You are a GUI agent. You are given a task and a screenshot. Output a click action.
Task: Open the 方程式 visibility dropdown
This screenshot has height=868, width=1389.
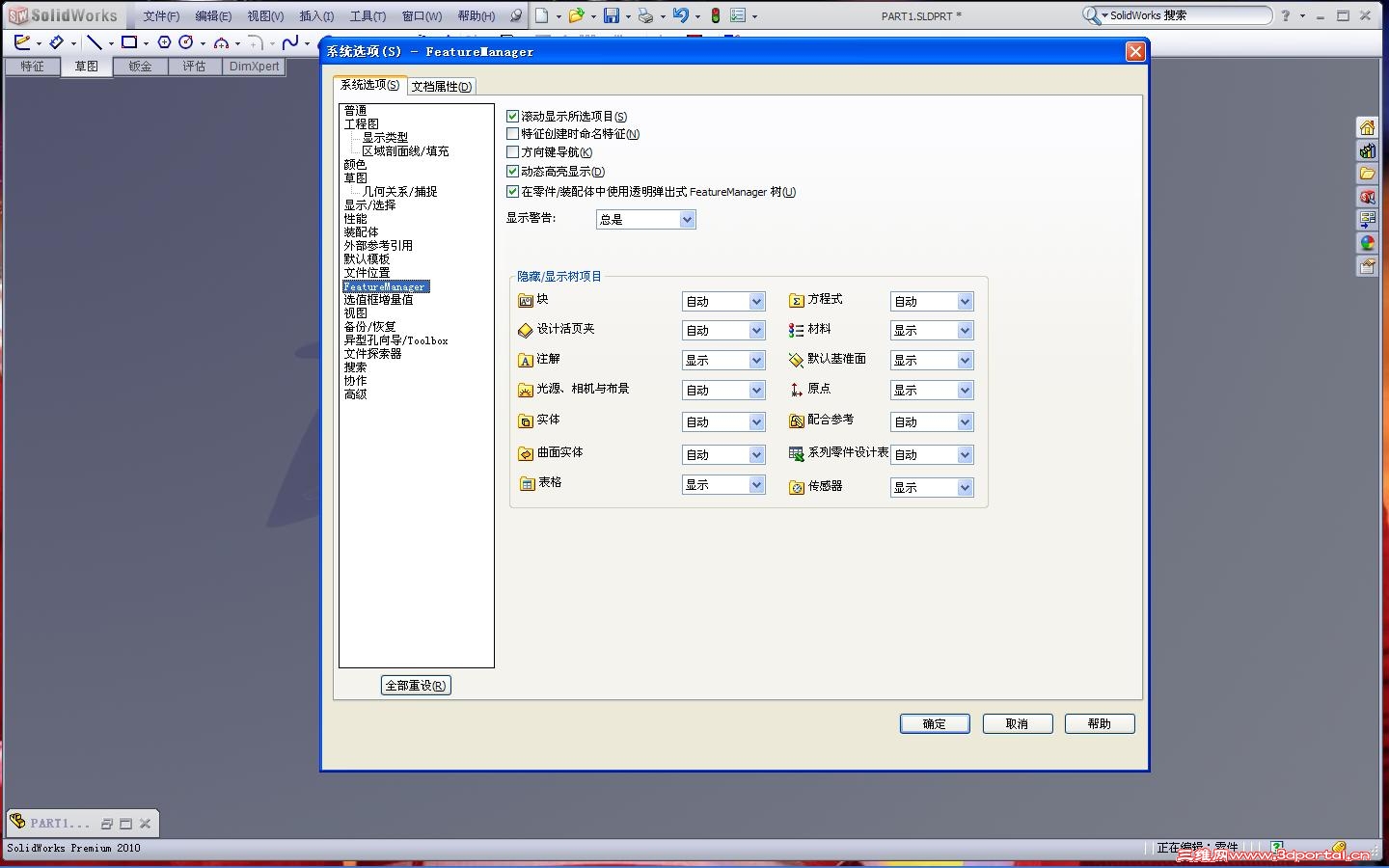pos(932,301)
